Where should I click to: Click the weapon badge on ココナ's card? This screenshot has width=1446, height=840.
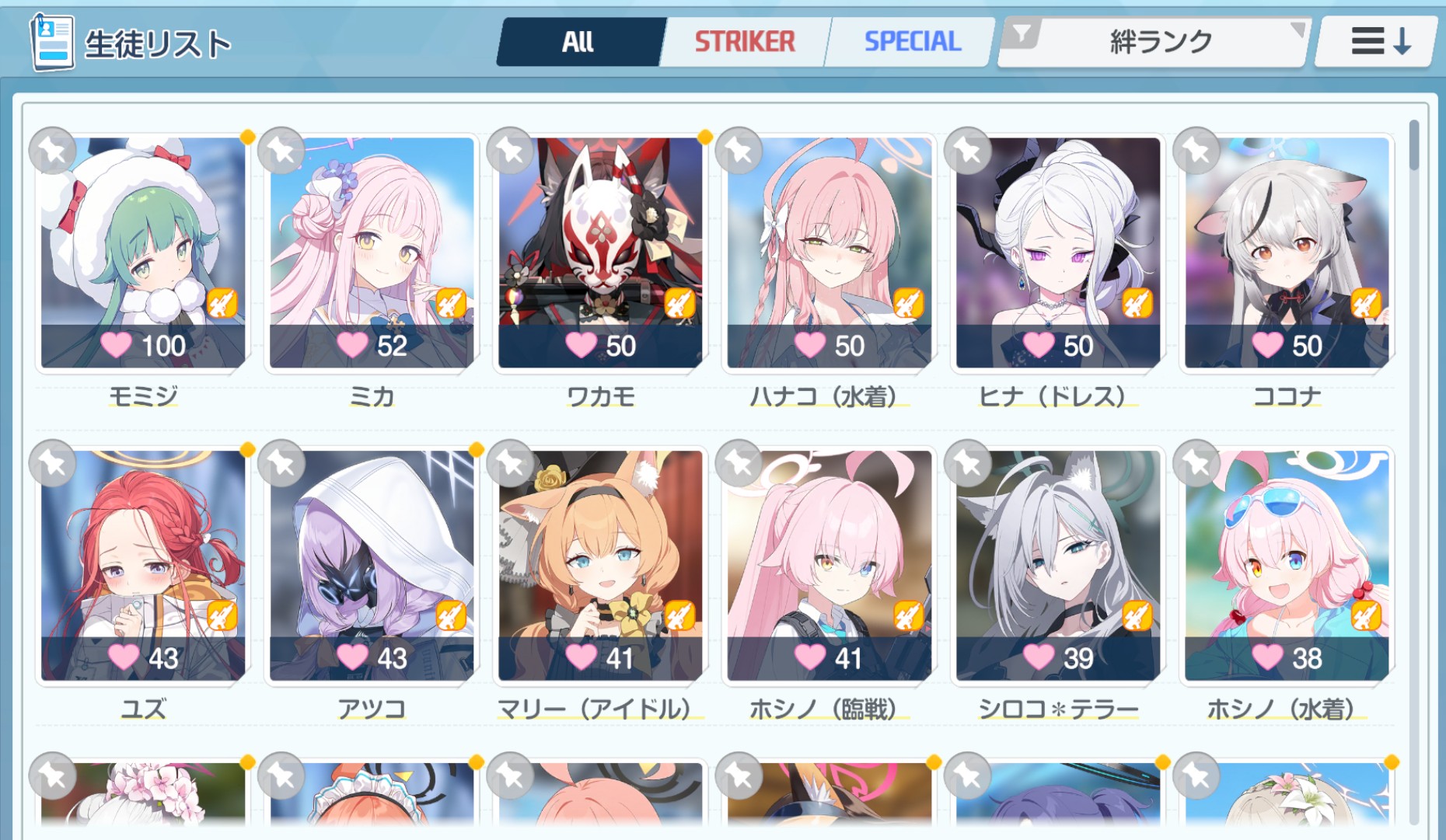tap(1365, 303)
